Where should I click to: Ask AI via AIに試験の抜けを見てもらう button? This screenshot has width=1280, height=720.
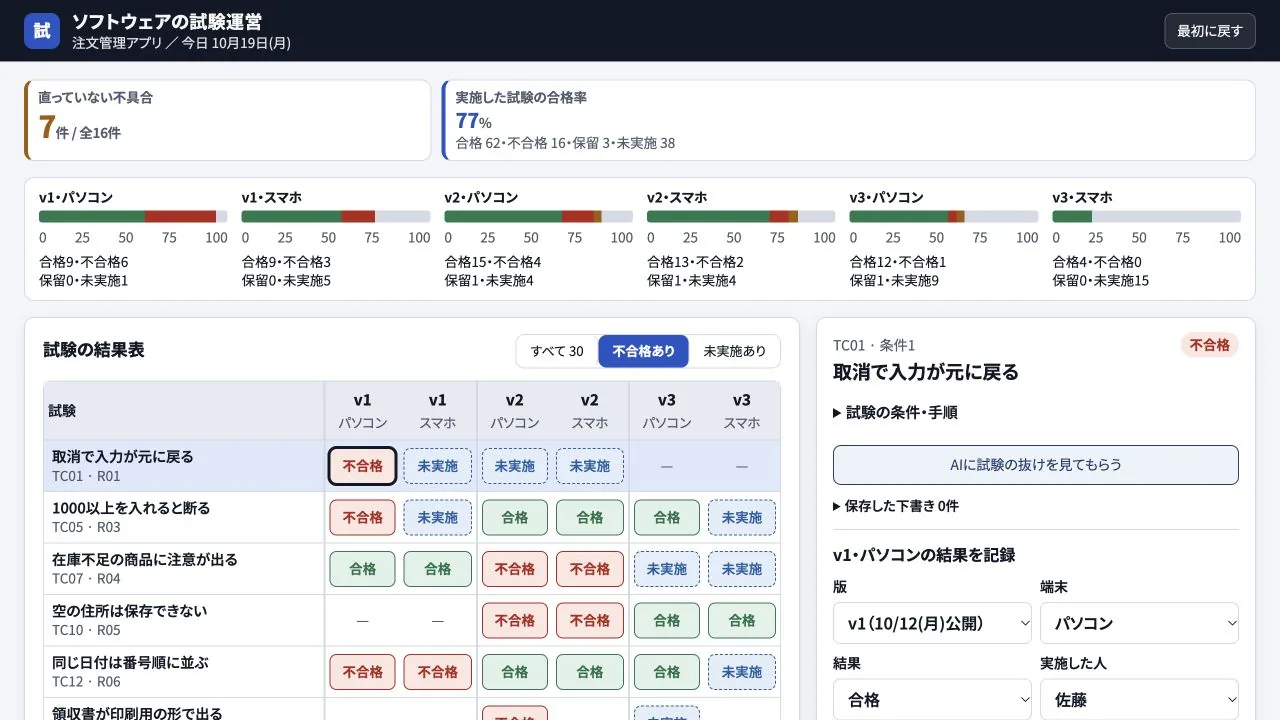pyautogui.click(x=1035, y=465)
